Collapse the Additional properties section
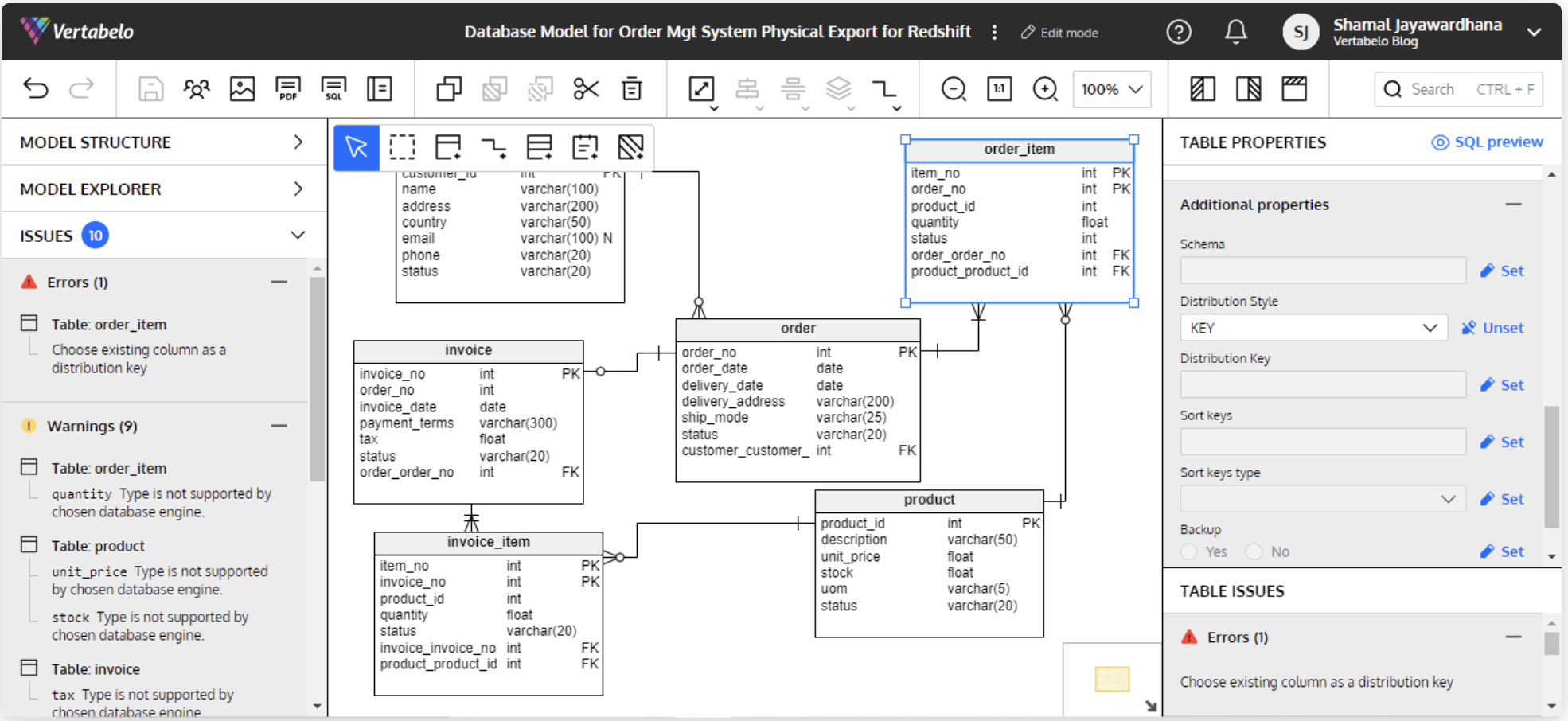This screenshot has width=1568, height=721. [1513, 205]
